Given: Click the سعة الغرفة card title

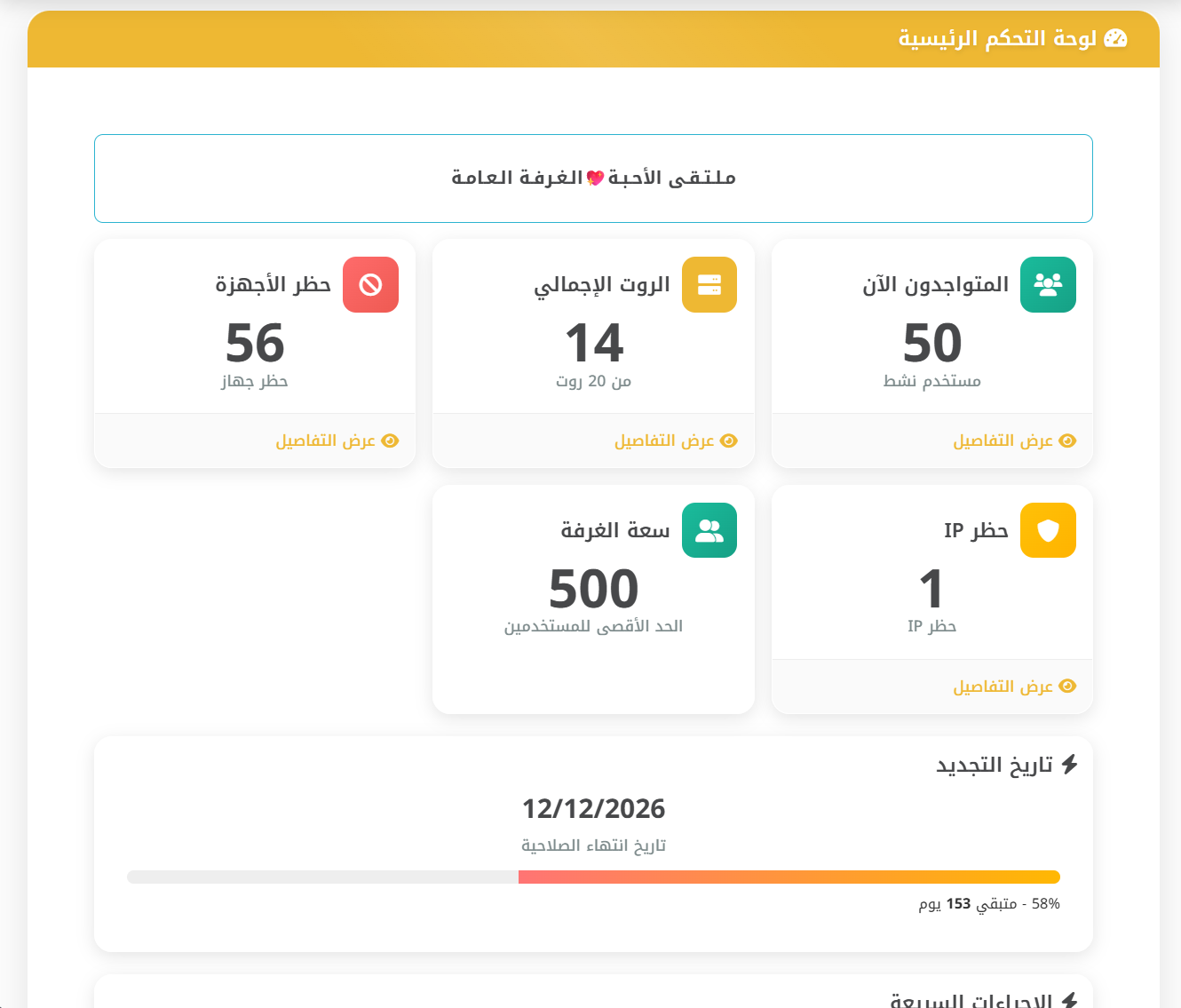Looking at the screenshot, I should (x=615, y=531).
